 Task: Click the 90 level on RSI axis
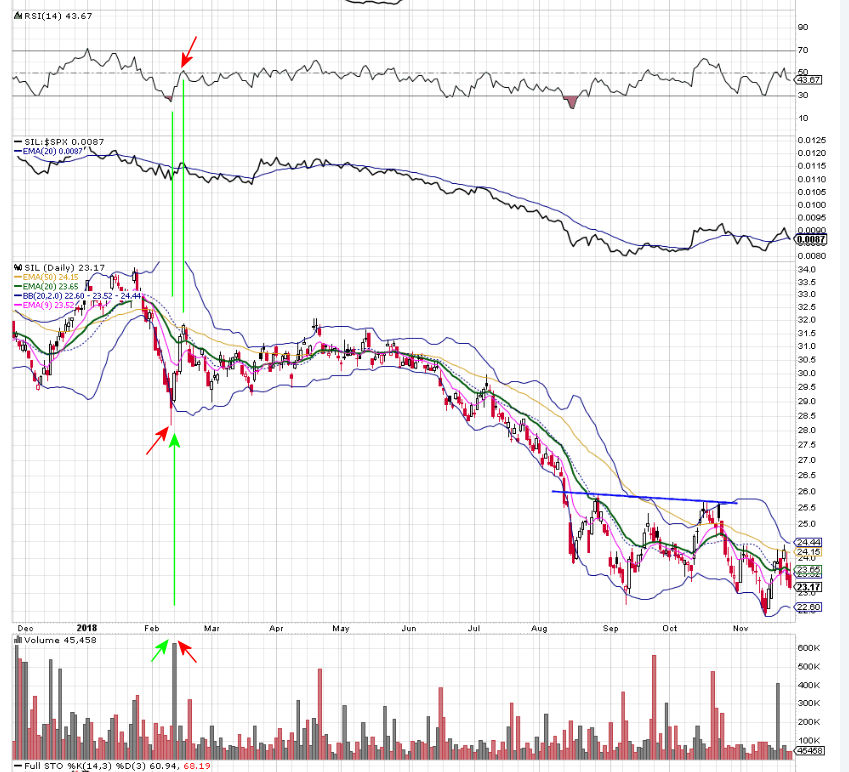[803, 27]
